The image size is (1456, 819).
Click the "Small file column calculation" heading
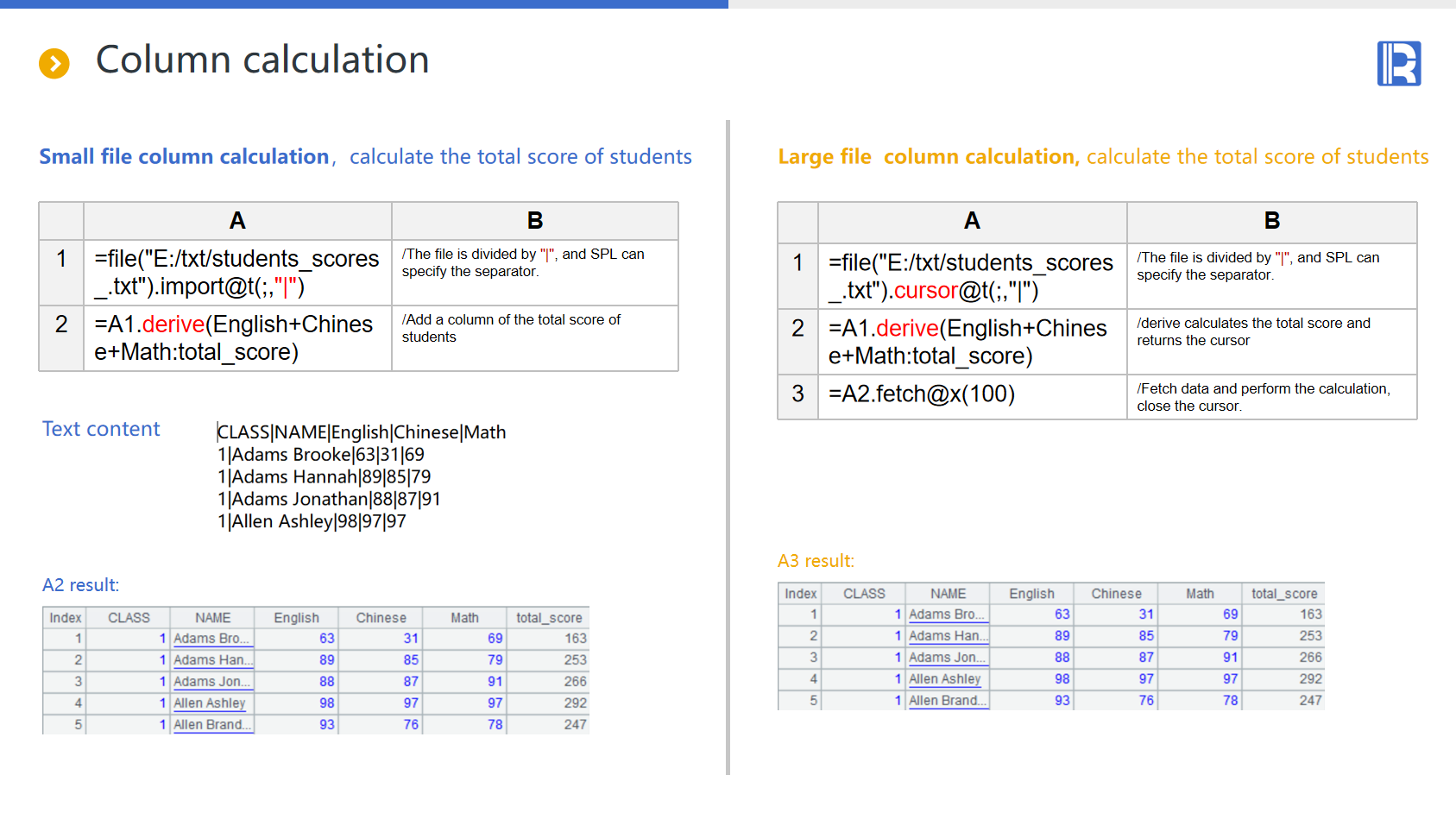click(x=184, y=157)
